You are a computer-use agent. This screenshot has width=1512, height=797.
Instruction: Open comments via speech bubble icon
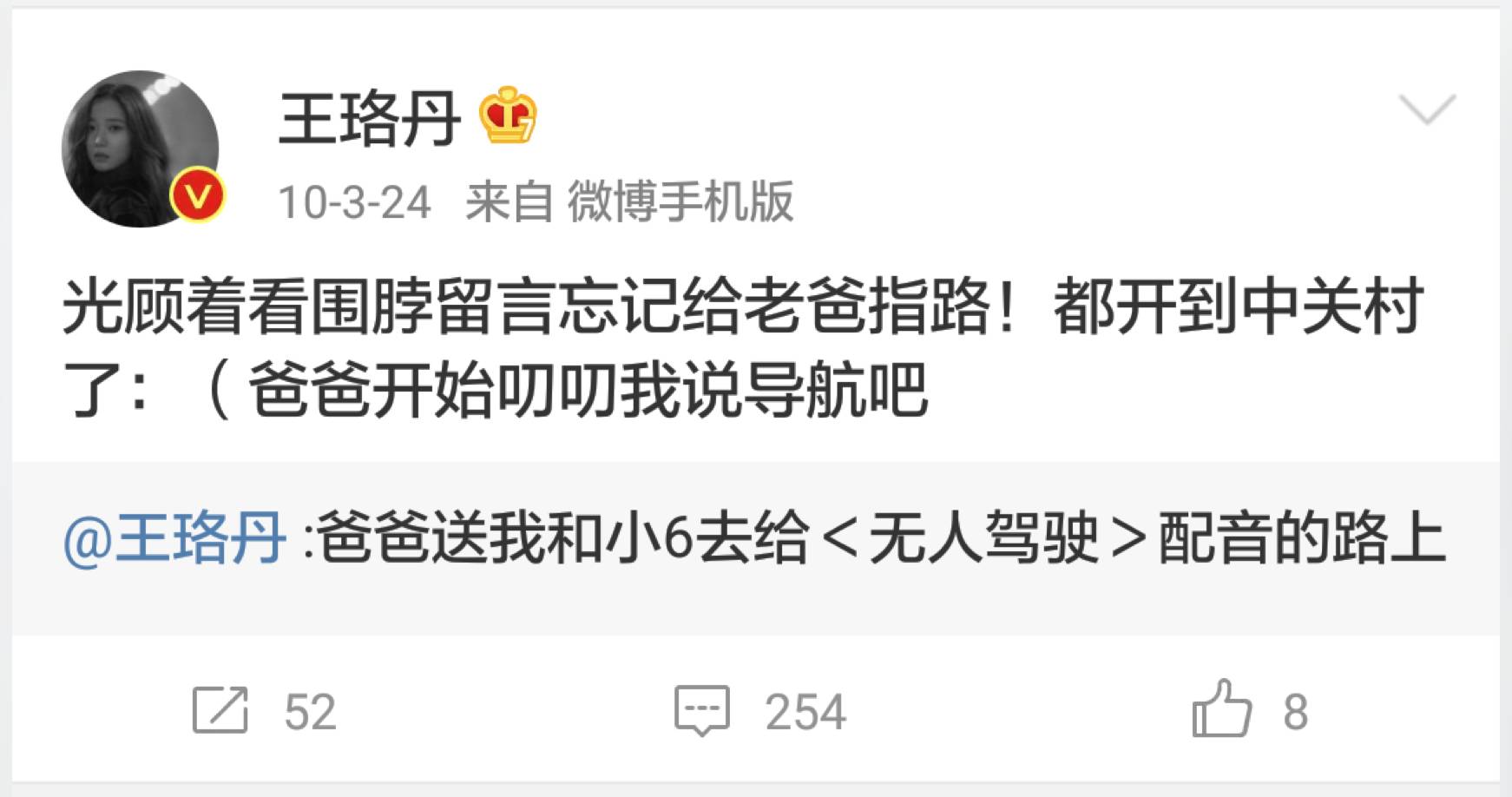[x=702, y=710]
